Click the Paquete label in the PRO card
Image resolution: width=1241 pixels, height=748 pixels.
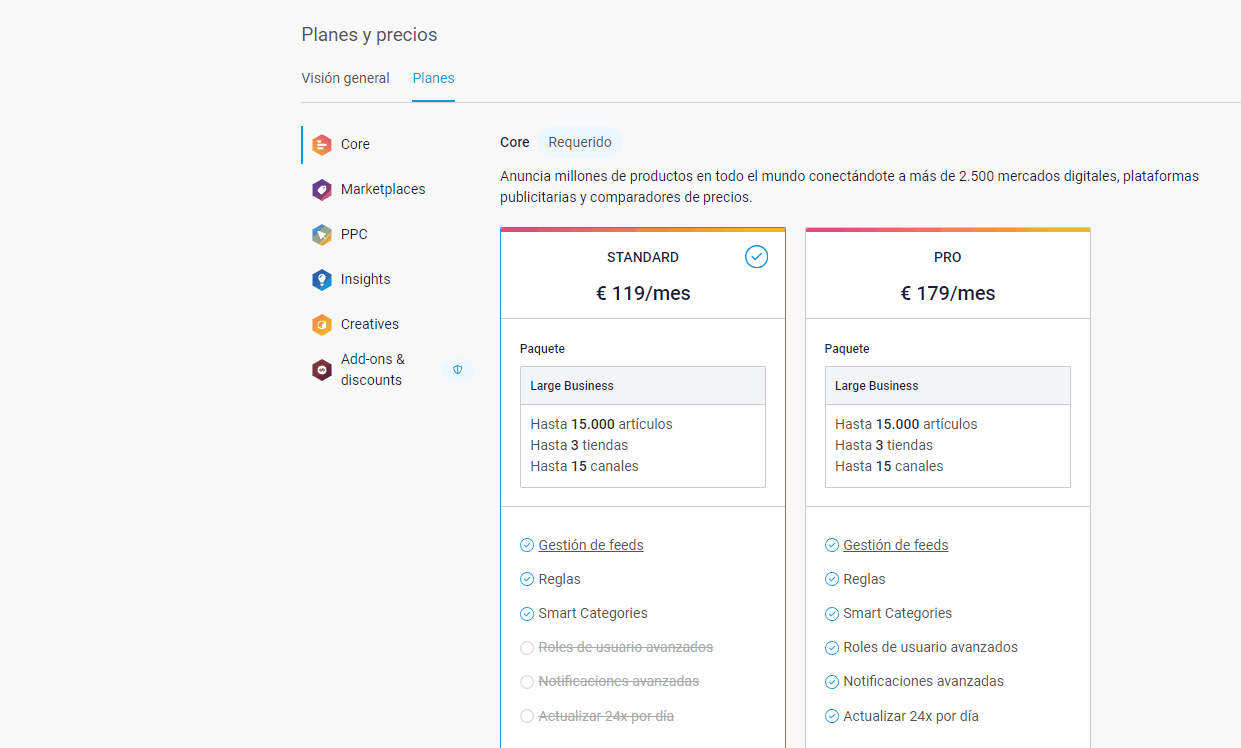847,349
